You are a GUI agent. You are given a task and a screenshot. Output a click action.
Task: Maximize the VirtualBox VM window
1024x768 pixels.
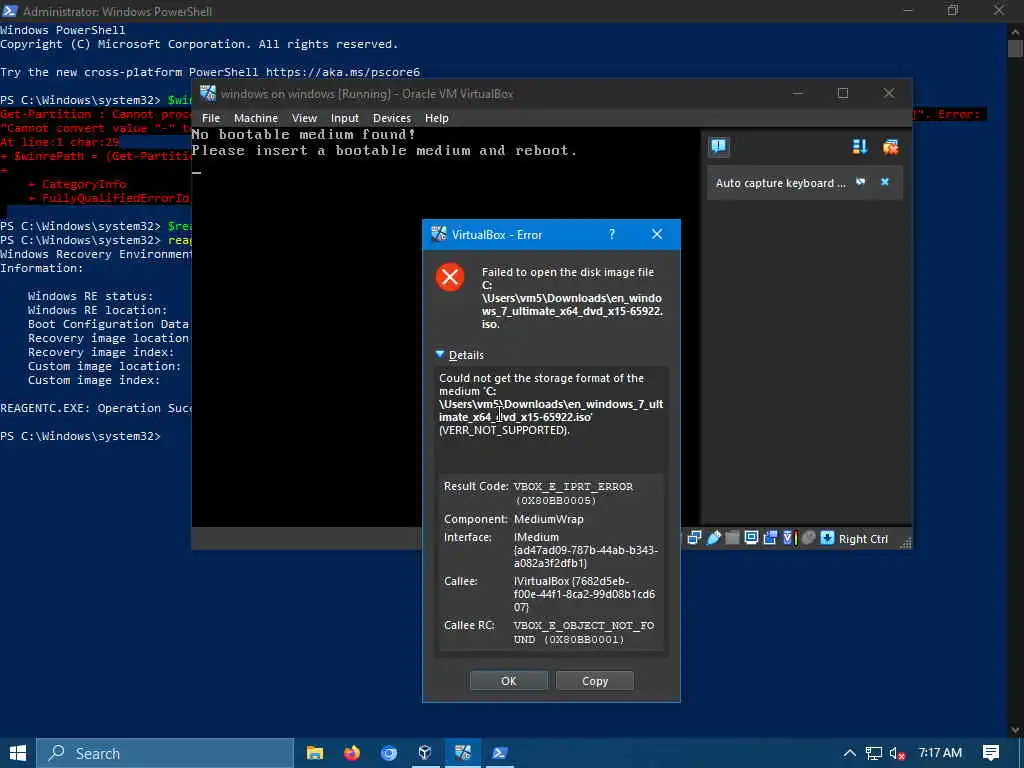point(843,93)
